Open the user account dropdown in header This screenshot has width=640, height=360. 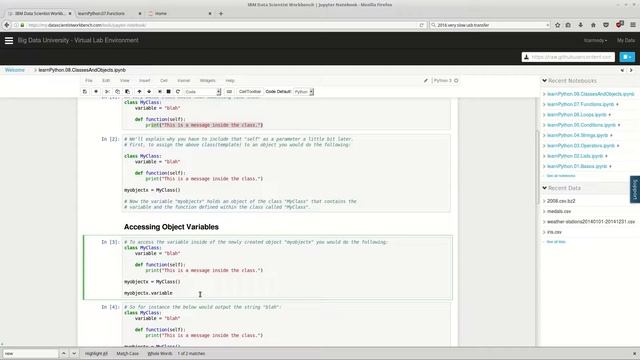(595, 40)
